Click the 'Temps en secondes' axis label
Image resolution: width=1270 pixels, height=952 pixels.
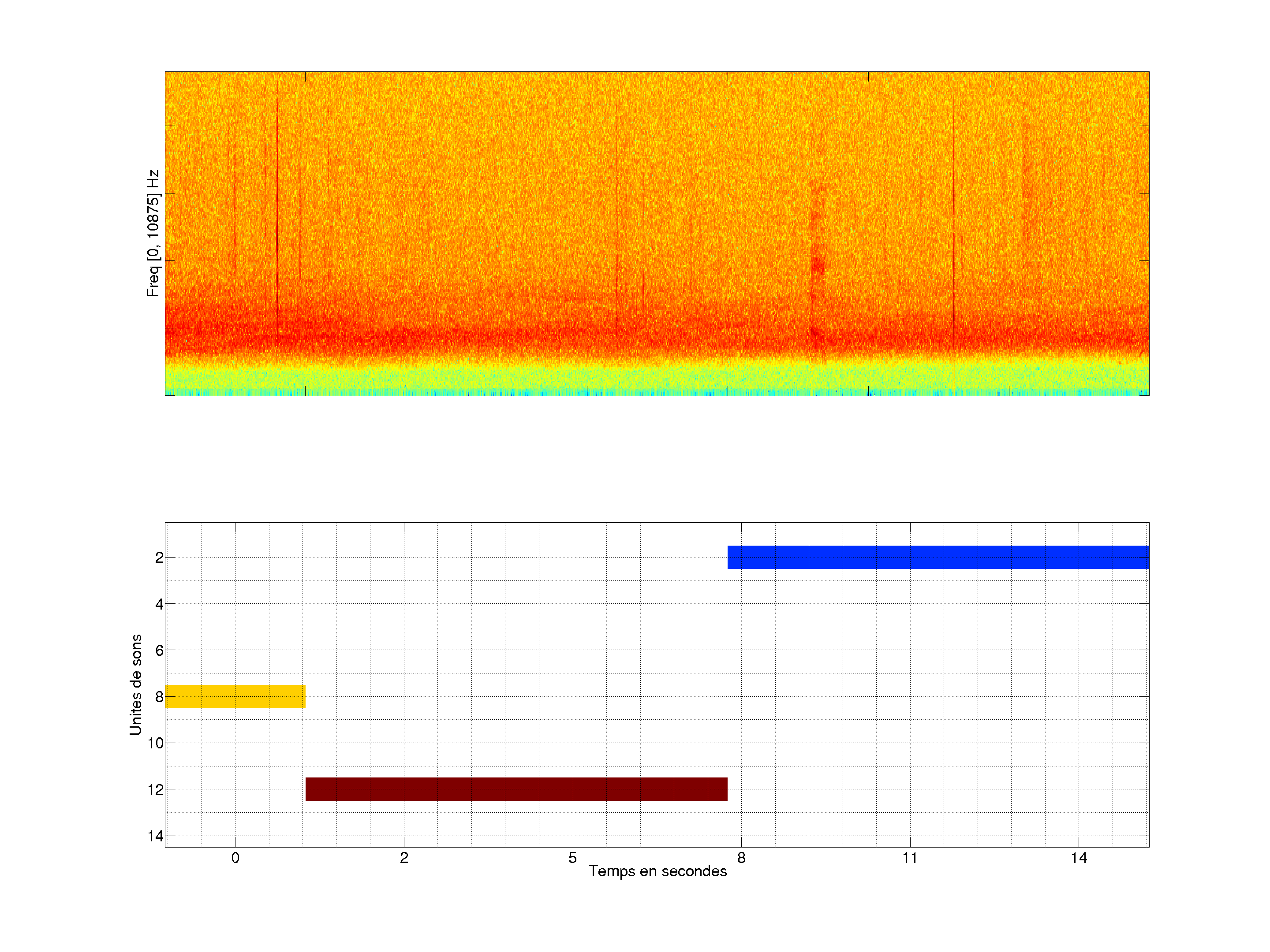tap(657, 871)
